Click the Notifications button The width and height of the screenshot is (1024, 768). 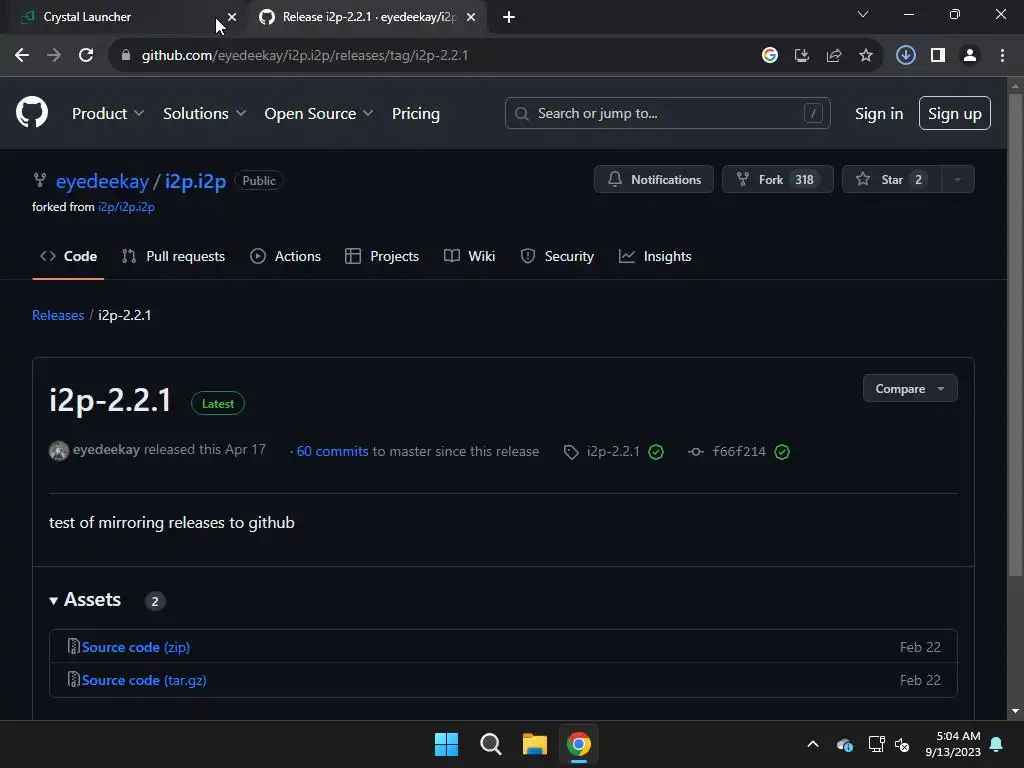coord(654,180)
